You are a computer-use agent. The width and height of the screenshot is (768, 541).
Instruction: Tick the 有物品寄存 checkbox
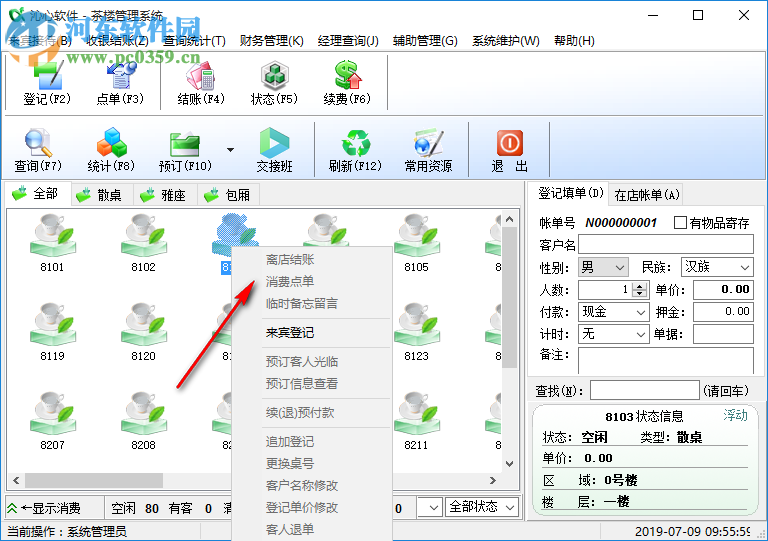[680, 223]
